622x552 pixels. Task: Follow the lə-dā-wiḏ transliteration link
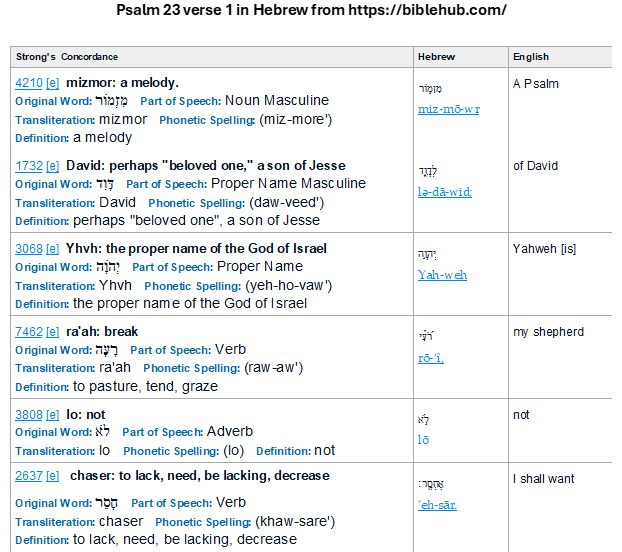[445, 192]
